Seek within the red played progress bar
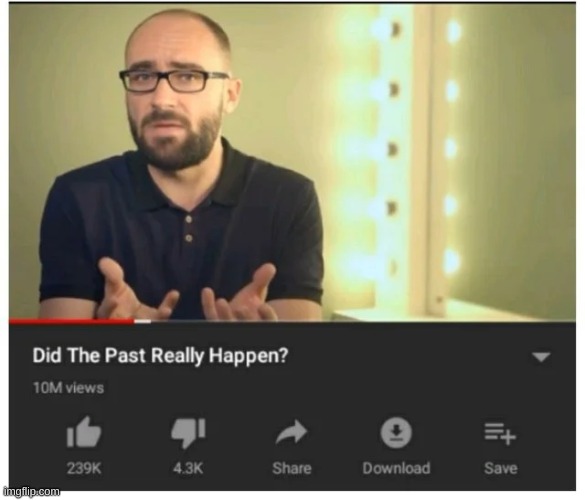Image resolution: width=585 pixels, height=500 pixels. (x=71, y=321)
